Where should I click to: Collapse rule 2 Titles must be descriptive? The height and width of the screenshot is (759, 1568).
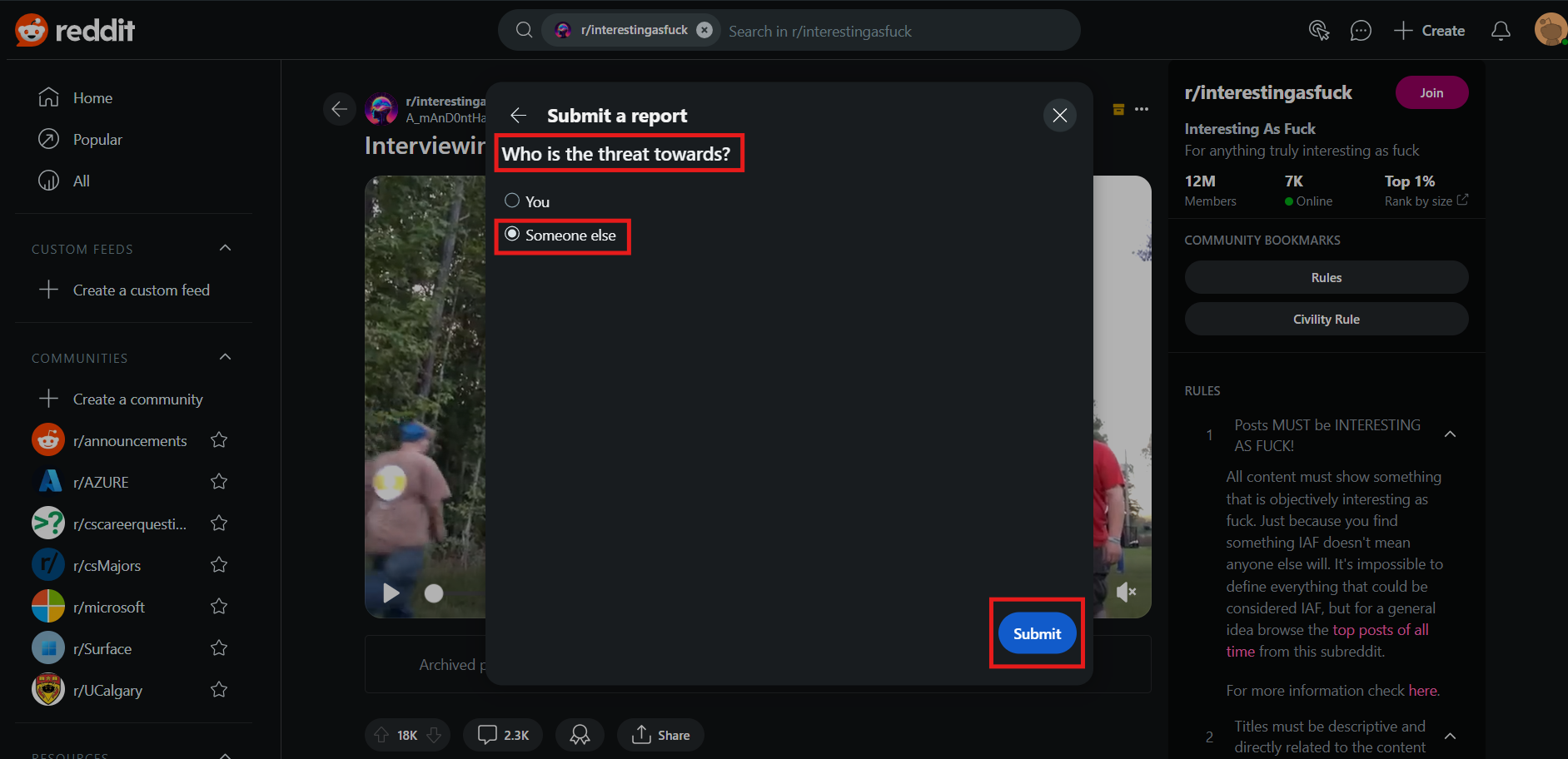click(x=1450, y=737)
